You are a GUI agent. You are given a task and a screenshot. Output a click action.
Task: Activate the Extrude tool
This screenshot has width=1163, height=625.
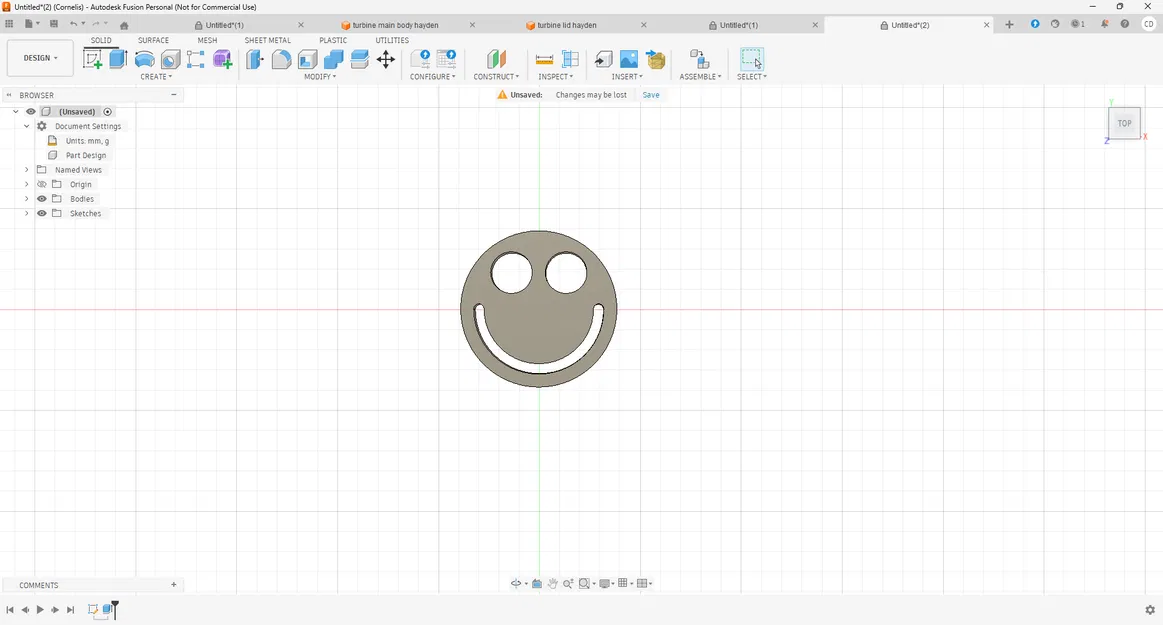[117, 59]
